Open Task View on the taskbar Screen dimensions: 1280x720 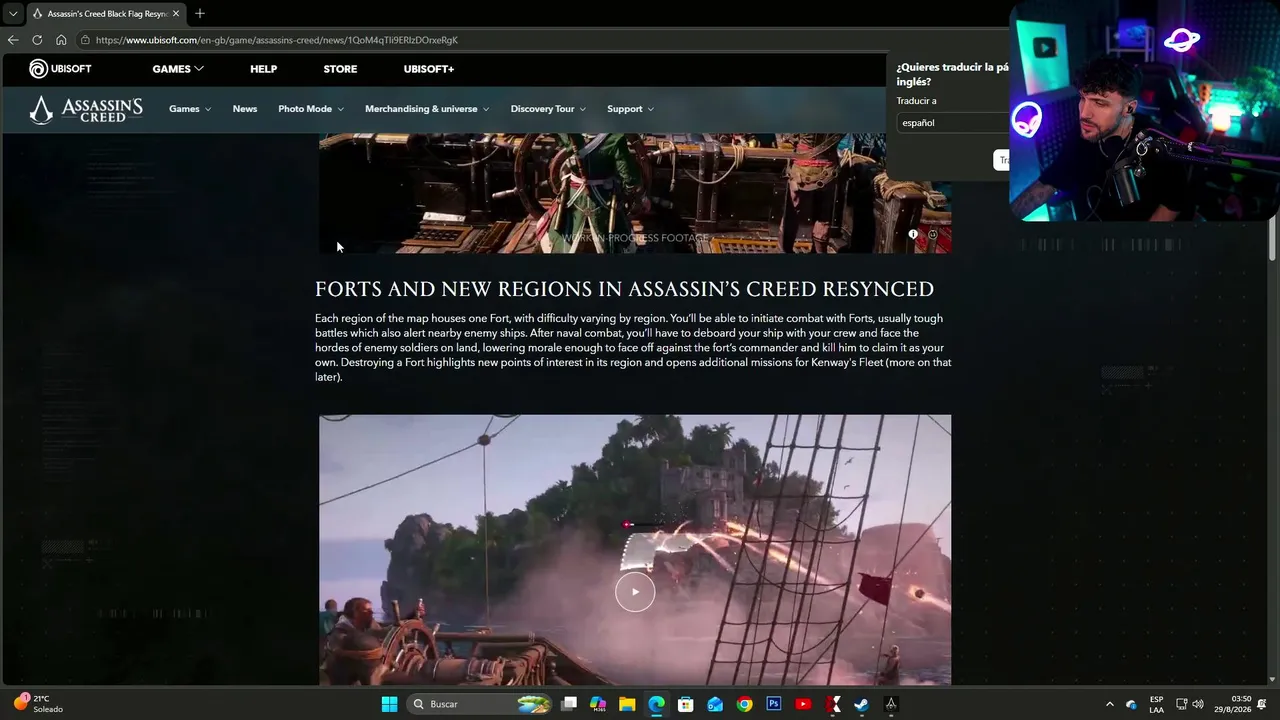[x=569, y=704]
